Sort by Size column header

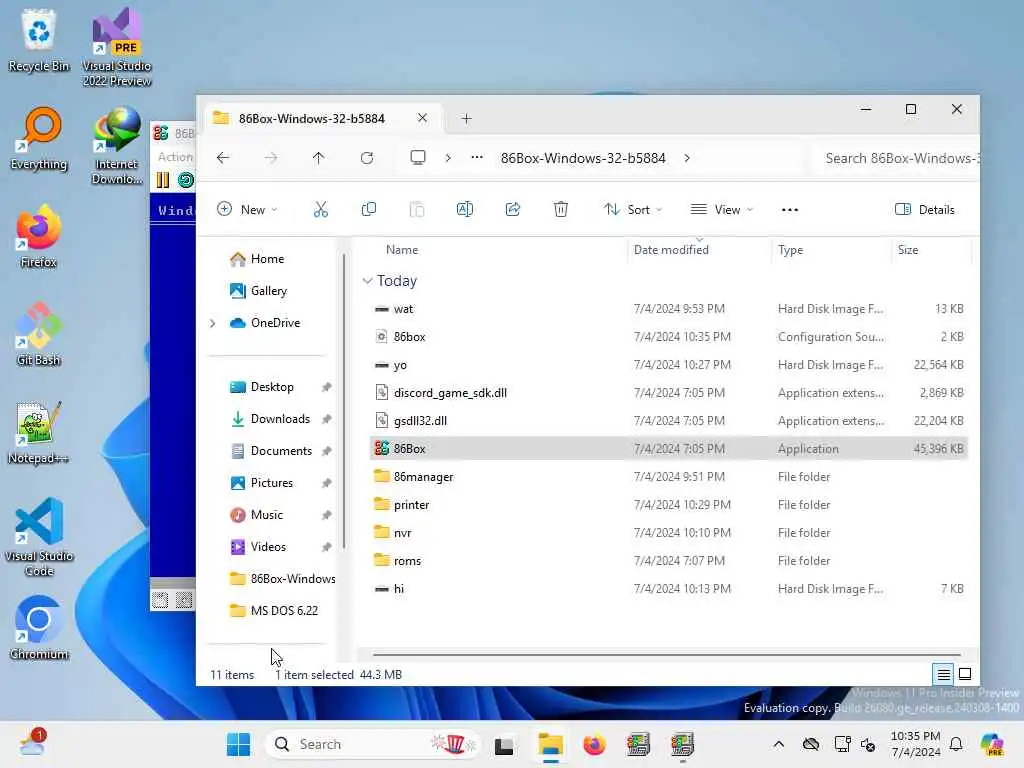tap(908, 249)
